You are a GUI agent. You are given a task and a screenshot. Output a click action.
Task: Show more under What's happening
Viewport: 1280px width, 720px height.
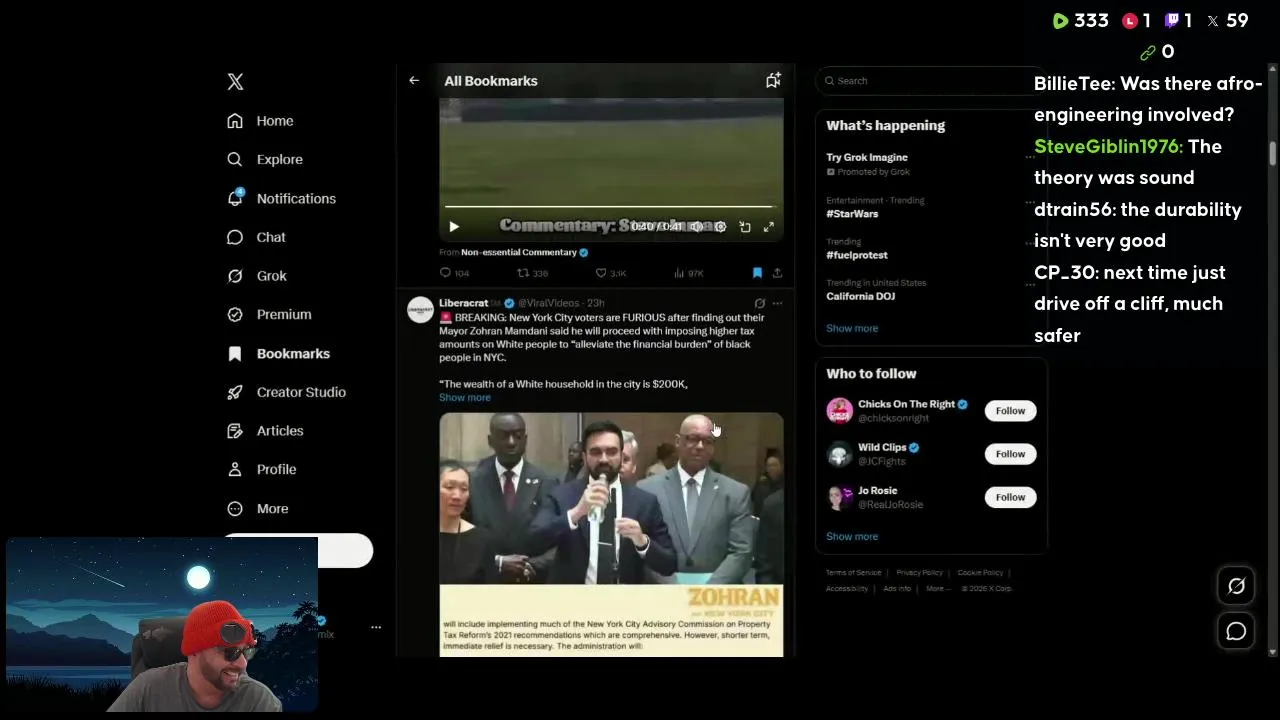point(852,329)
